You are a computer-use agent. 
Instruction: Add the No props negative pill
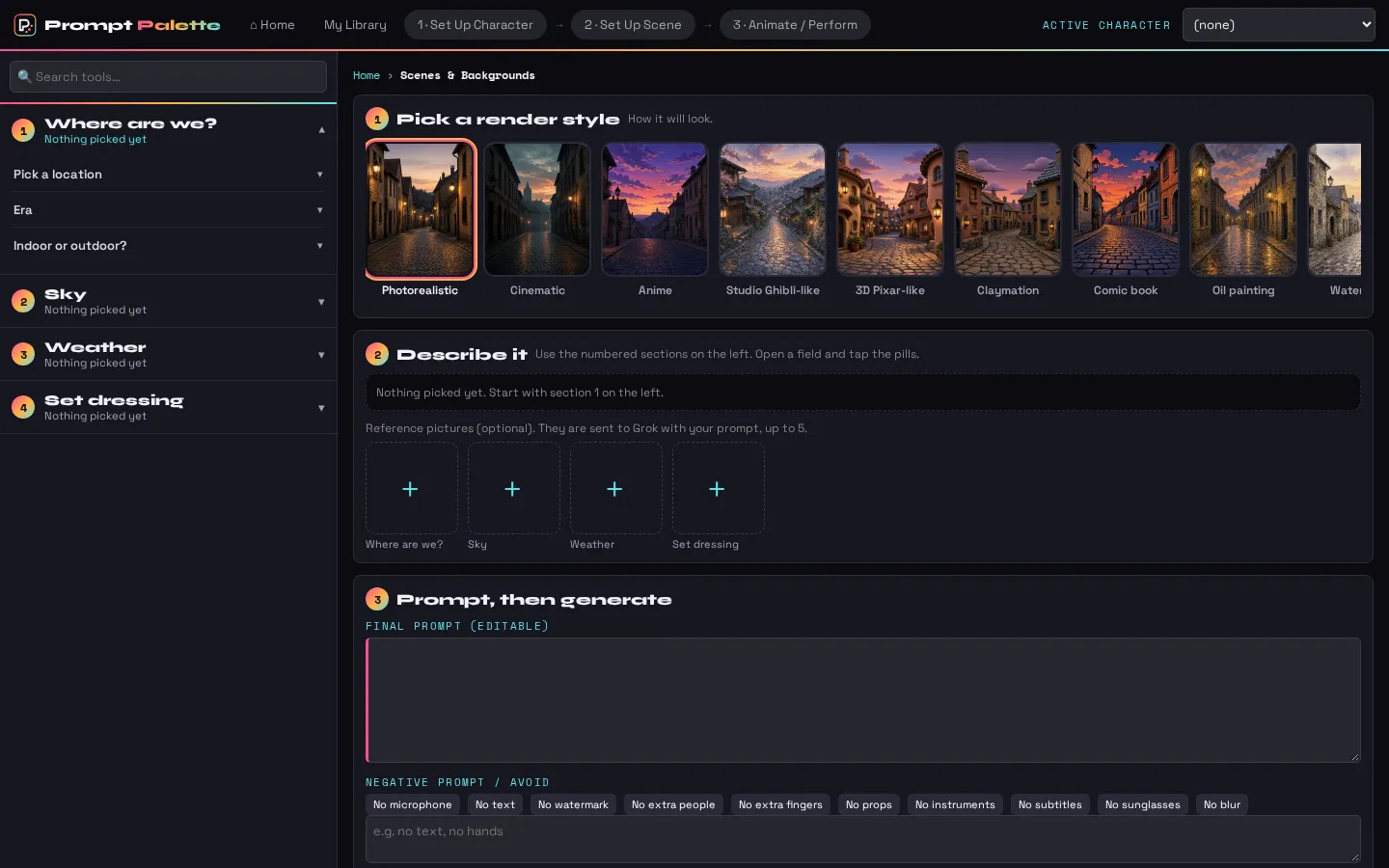pos(869,804)
